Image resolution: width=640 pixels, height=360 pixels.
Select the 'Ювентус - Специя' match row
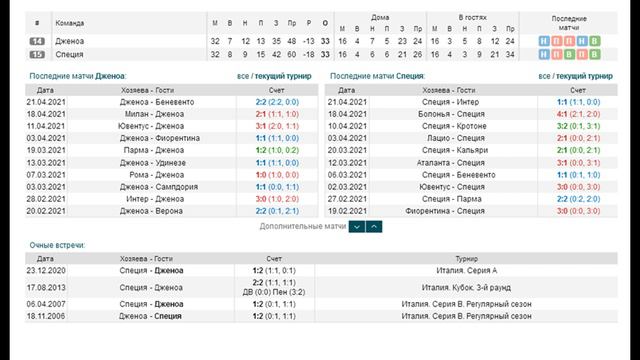click(471, 187)
